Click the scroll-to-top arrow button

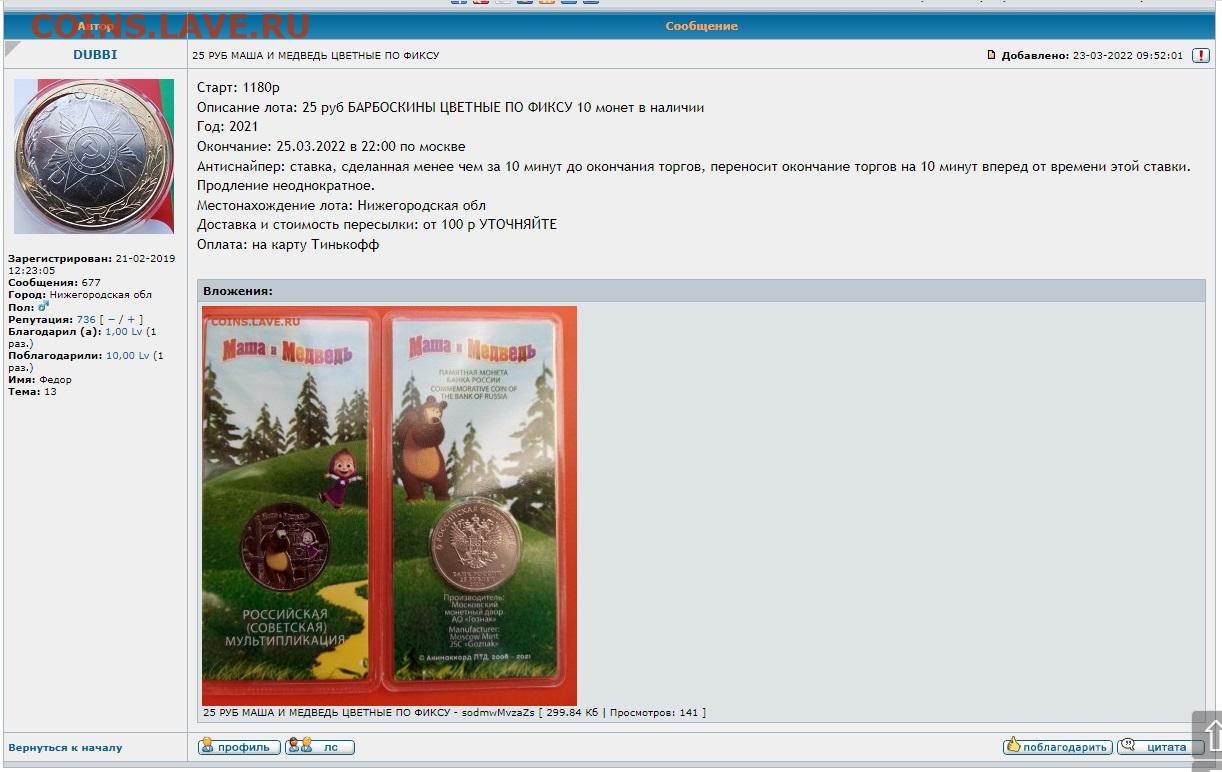coord(1209,737)
